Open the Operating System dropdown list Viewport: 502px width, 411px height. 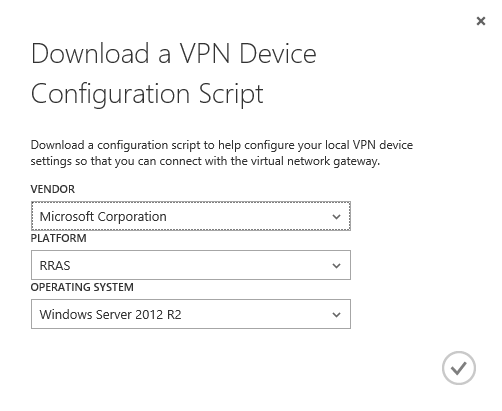click(191, 314)
